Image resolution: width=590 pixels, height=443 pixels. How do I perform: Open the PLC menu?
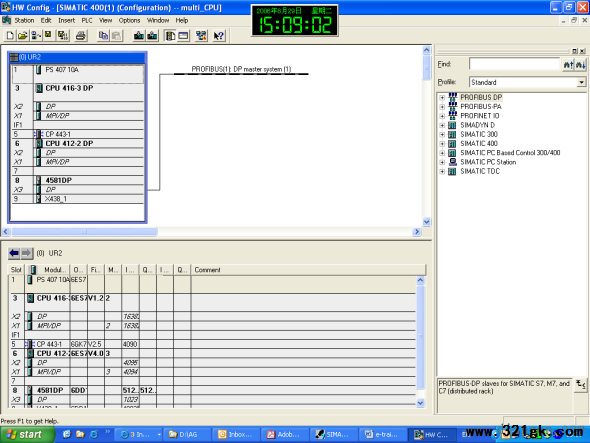(87, 20)
